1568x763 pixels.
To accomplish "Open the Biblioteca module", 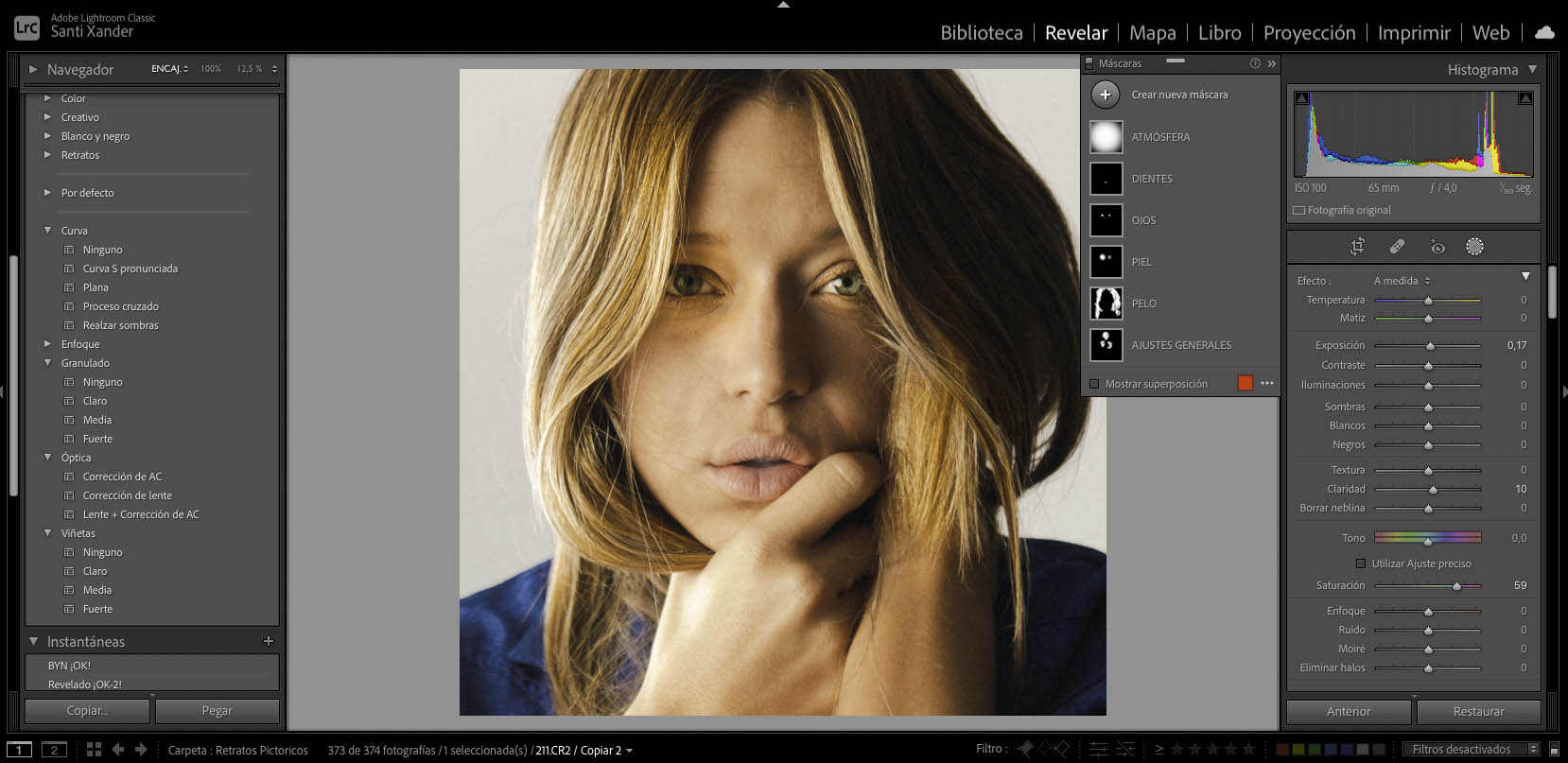I will point(982,32).
